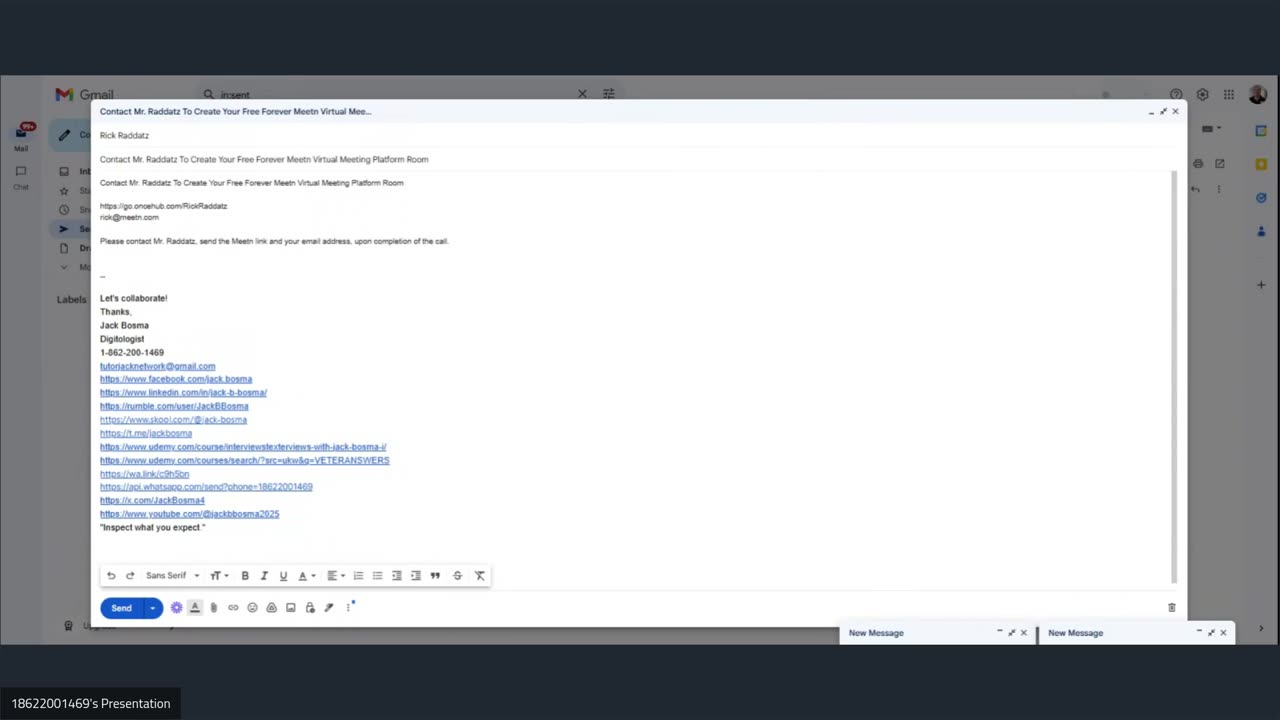
Task: Insert files using Google Drive
Action: point(271,608)
